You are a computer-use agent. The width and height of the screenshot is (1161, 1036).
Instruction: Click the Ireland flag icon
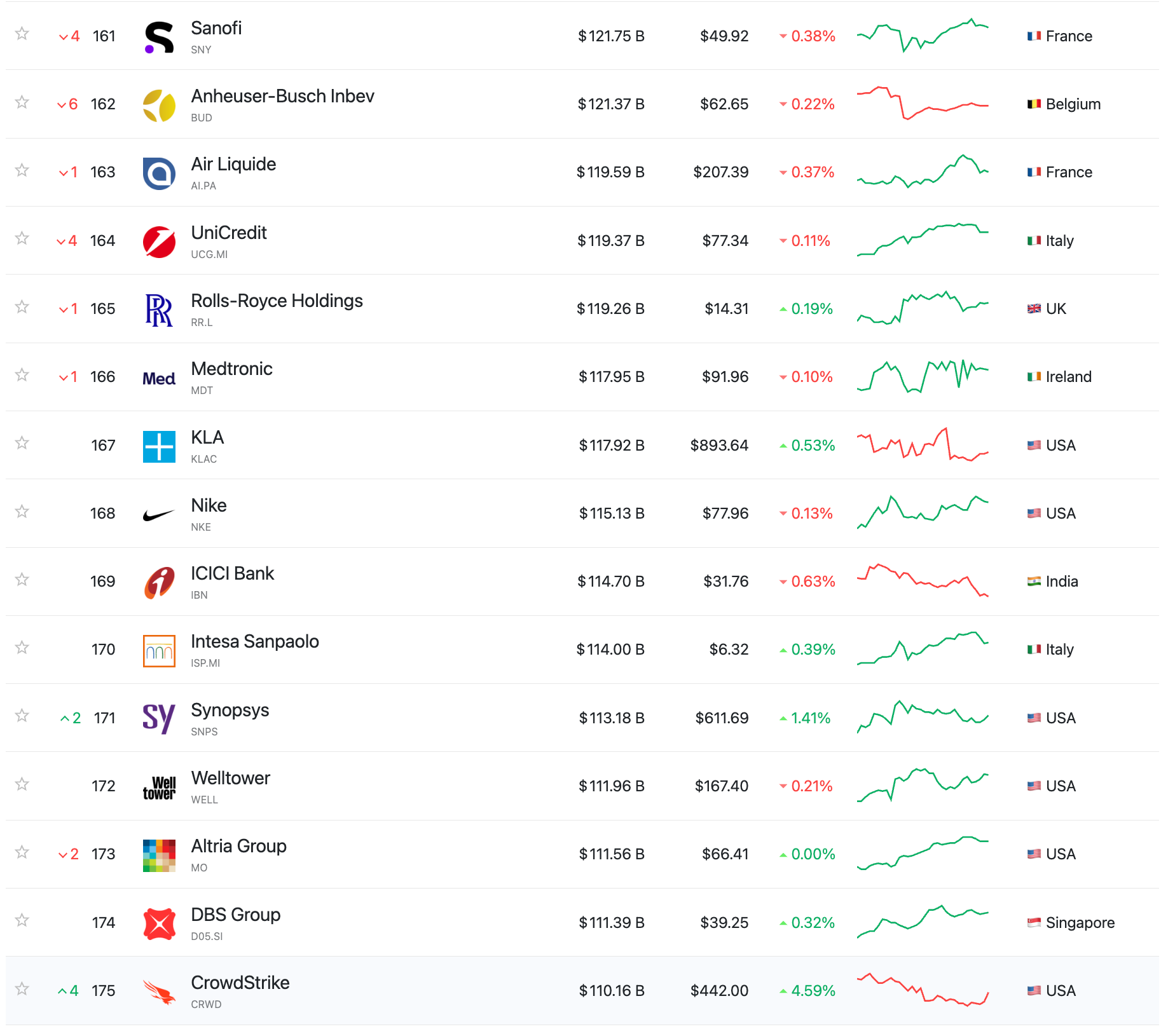1034,377
